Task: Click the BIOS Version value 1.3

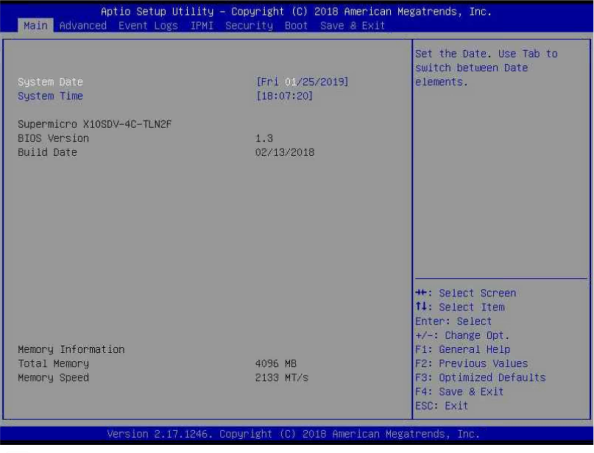Action: [264, 138]
